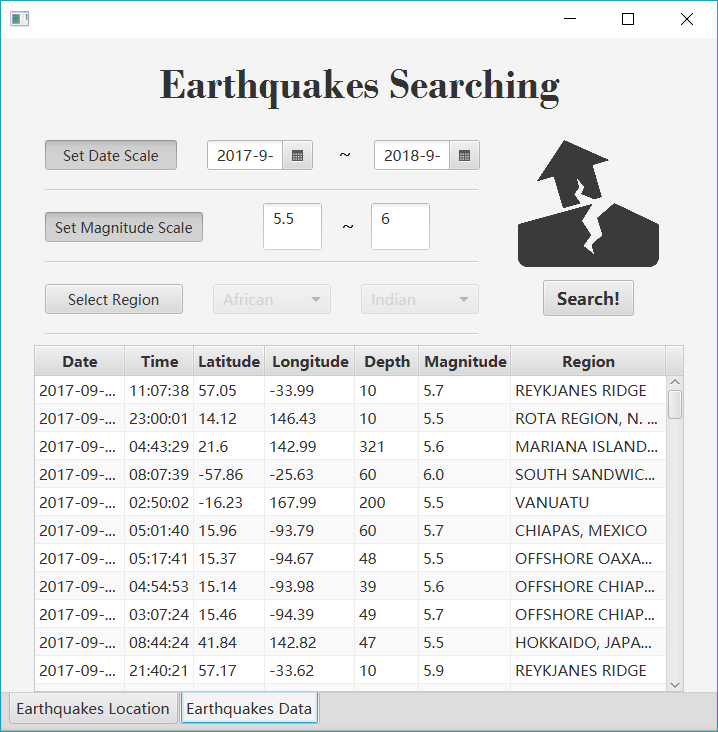Open the Indian region dropdown

420,299
